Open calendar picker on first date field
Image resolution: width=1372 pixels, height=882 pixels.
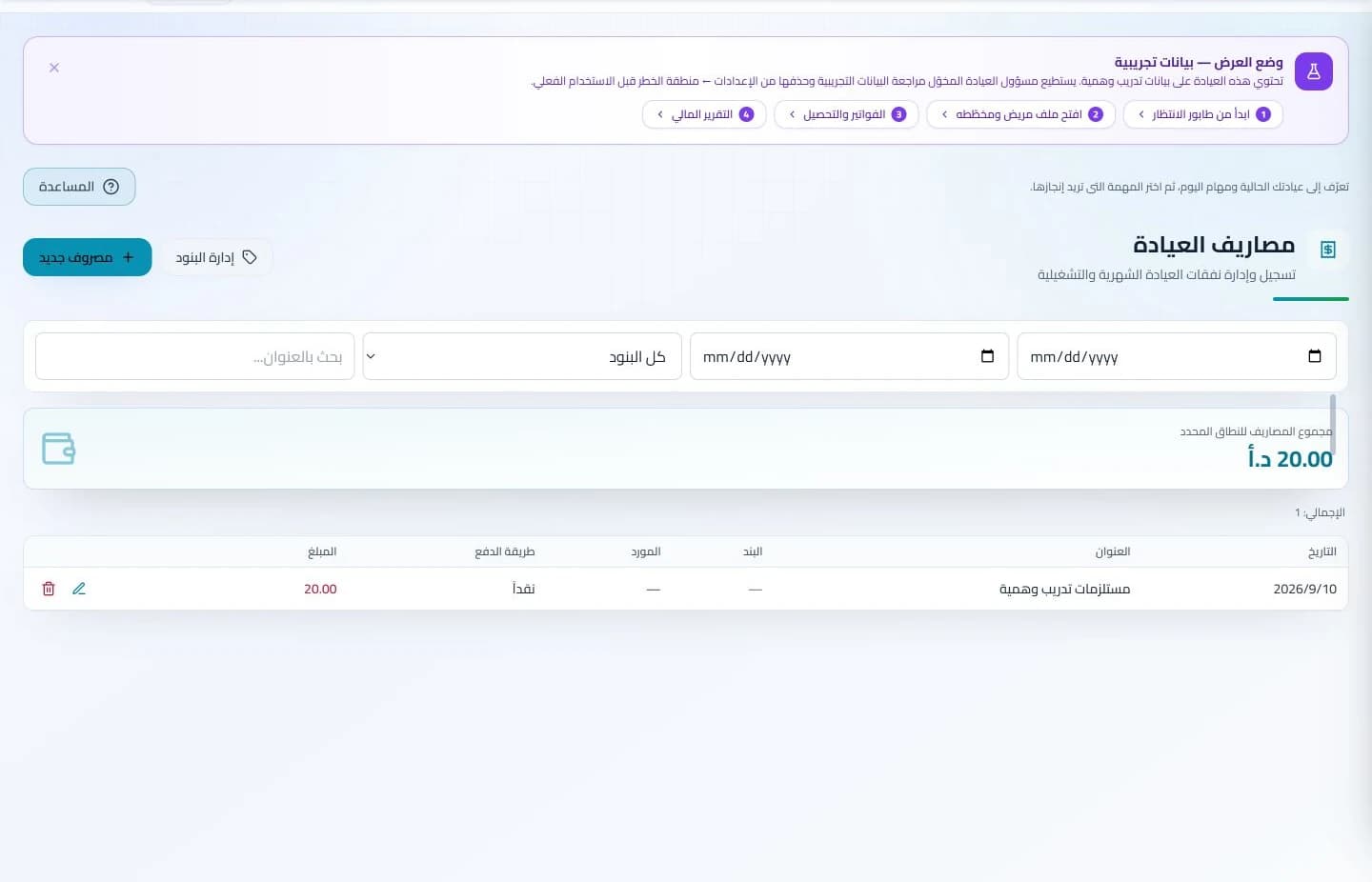(1315, 356)
